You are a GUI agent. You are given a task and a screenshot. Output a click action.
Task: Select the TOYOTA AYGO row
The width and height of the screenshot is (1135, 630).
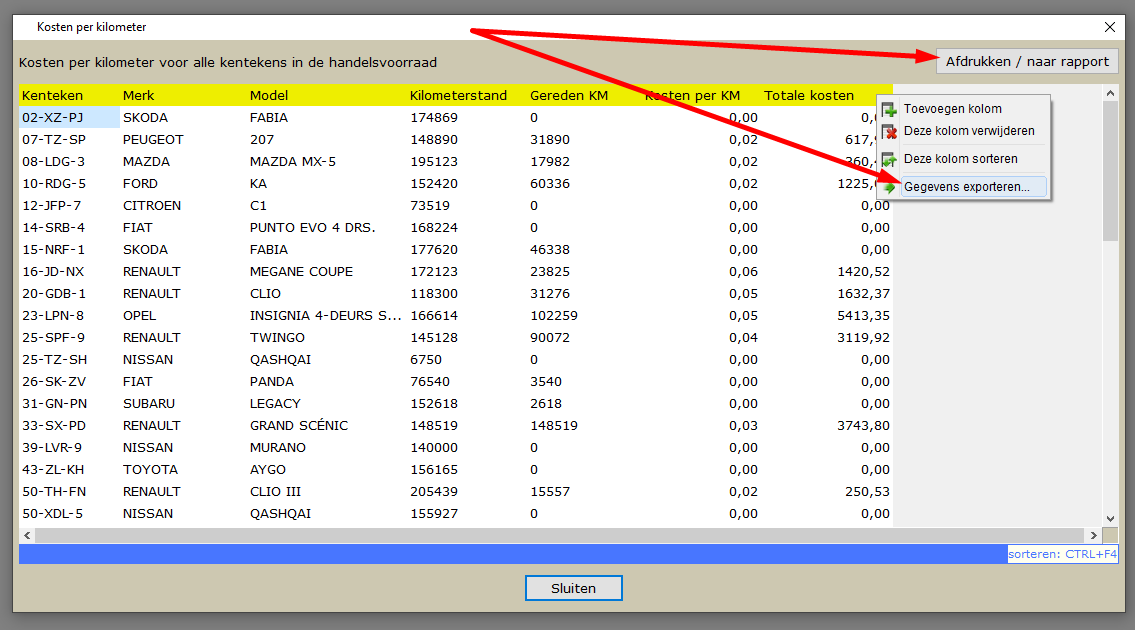[x=456, y=469]
